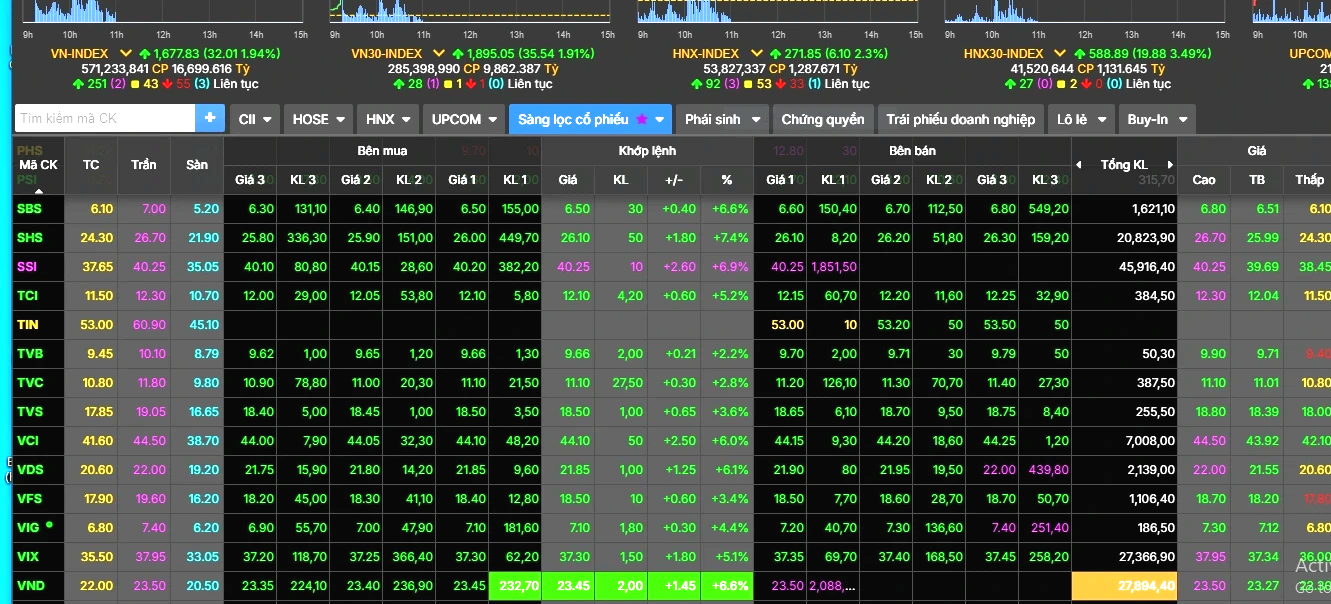Focus the Tìm kiếm mã CK search box
1331x604 pixels.
104,118
